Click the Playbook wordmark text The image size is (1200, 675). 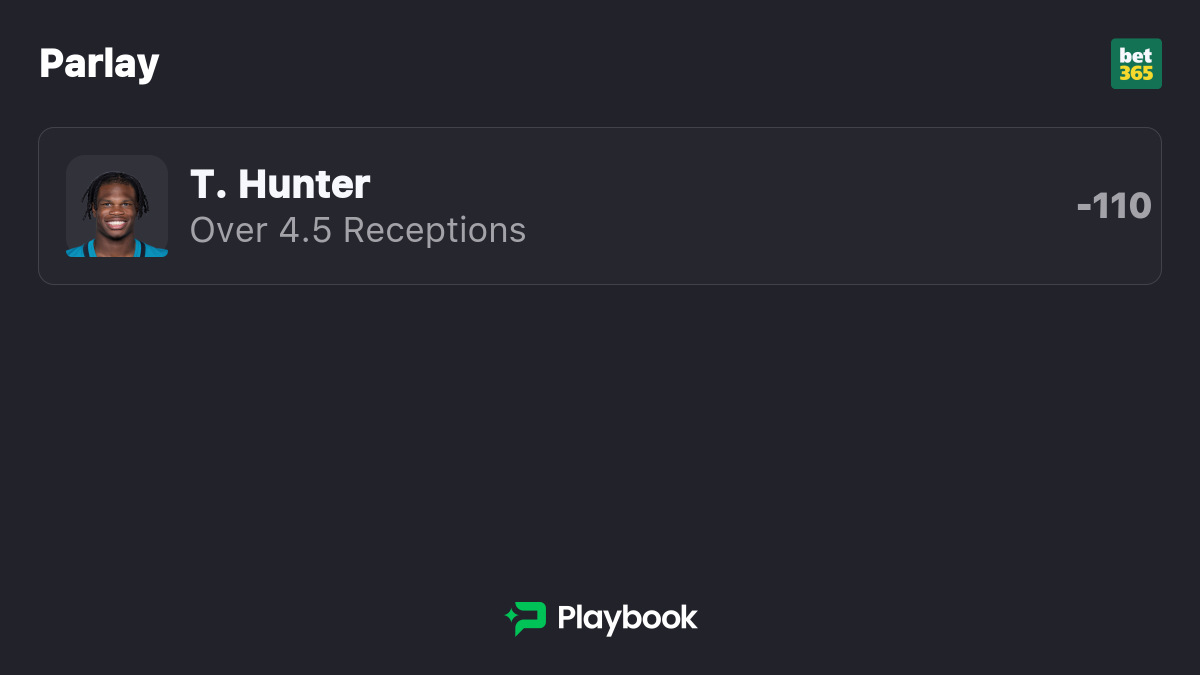pyautogui.click(x=627, y=618)
